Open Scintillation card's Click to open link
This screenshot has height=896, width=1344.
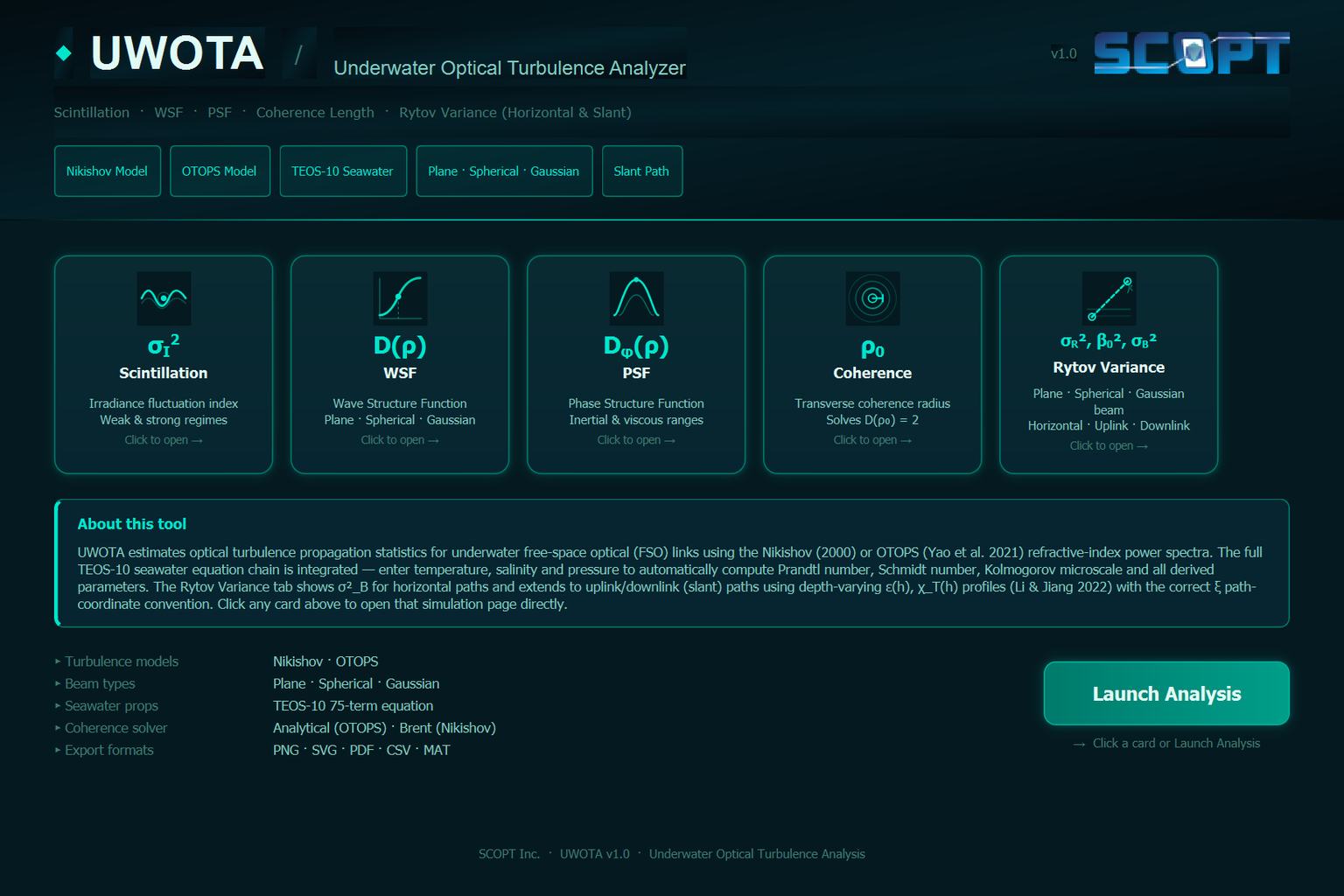pyautogui.click(x=164, y=440)
